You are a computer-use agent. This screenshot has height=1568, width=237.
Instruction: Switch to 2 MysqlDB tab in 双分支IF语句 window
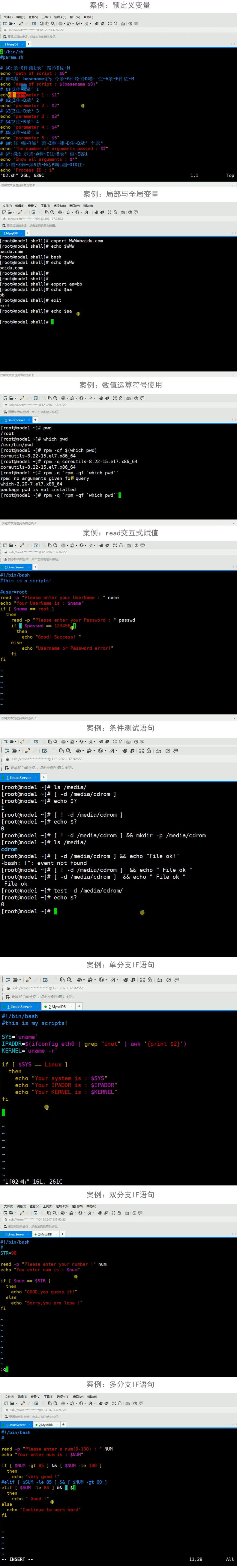click(45, 1234)
